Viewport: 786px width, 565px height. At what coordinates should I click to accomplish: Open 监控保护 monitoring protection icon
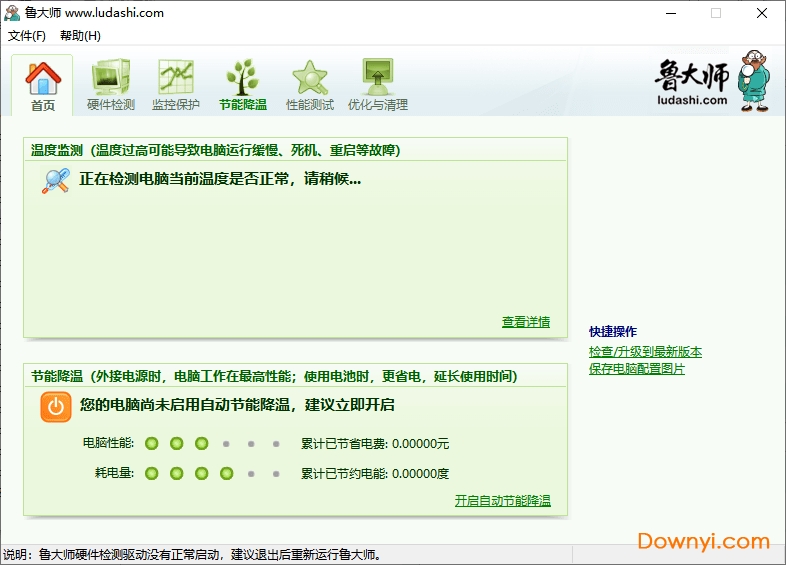176,78
